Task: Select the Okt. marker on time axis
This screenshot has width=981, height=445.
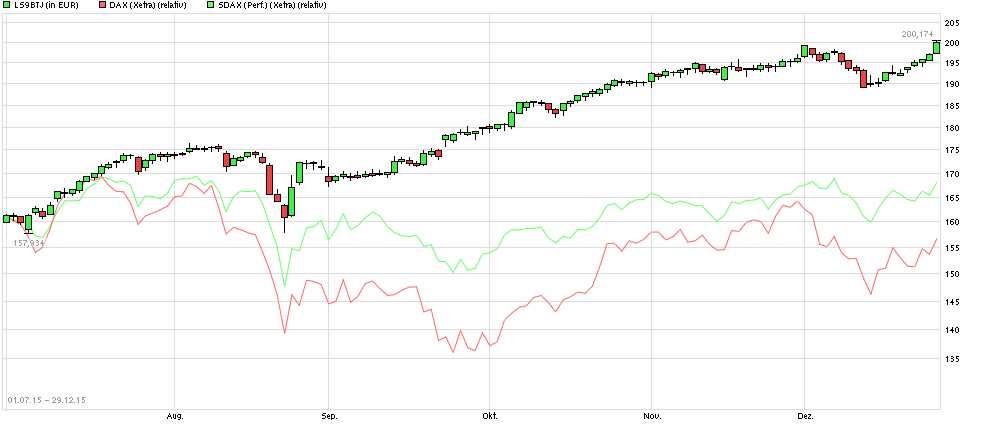Action: coord(489,414)
